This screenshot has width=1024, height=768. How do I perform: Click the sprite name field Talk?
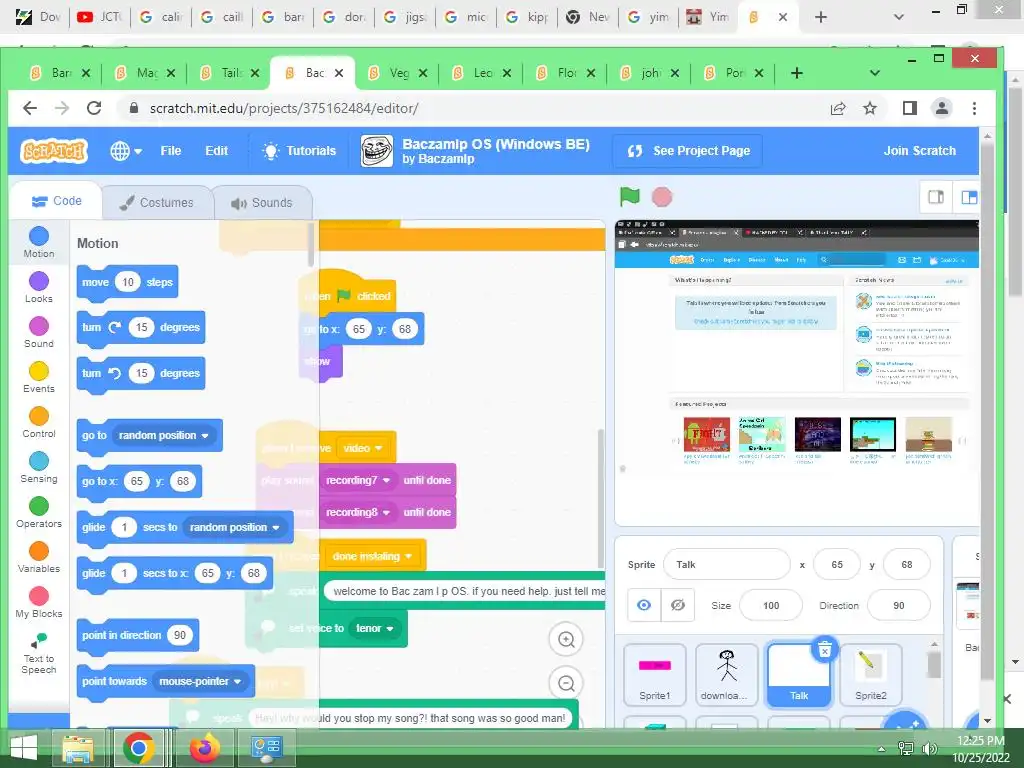(726, 564)
